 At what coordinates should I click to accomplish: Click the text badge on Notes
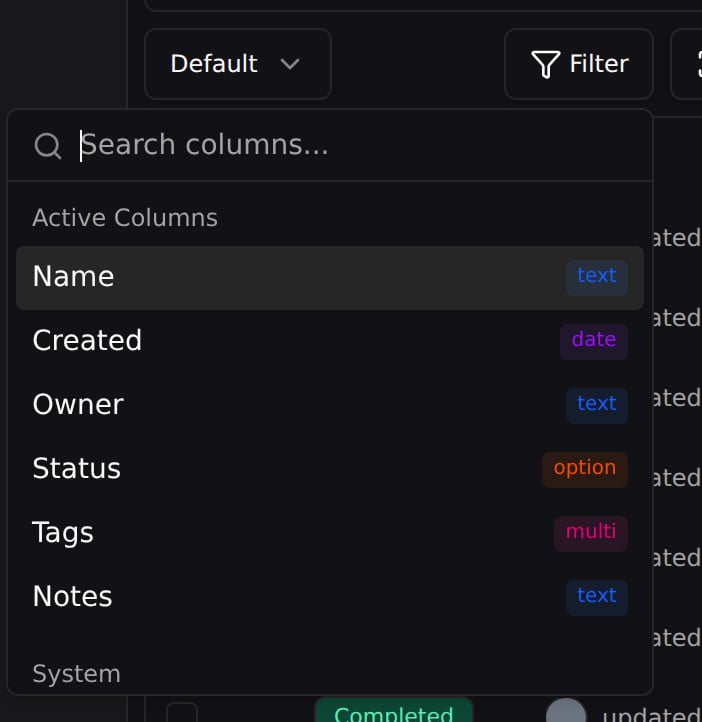click(x=597, y=597)
